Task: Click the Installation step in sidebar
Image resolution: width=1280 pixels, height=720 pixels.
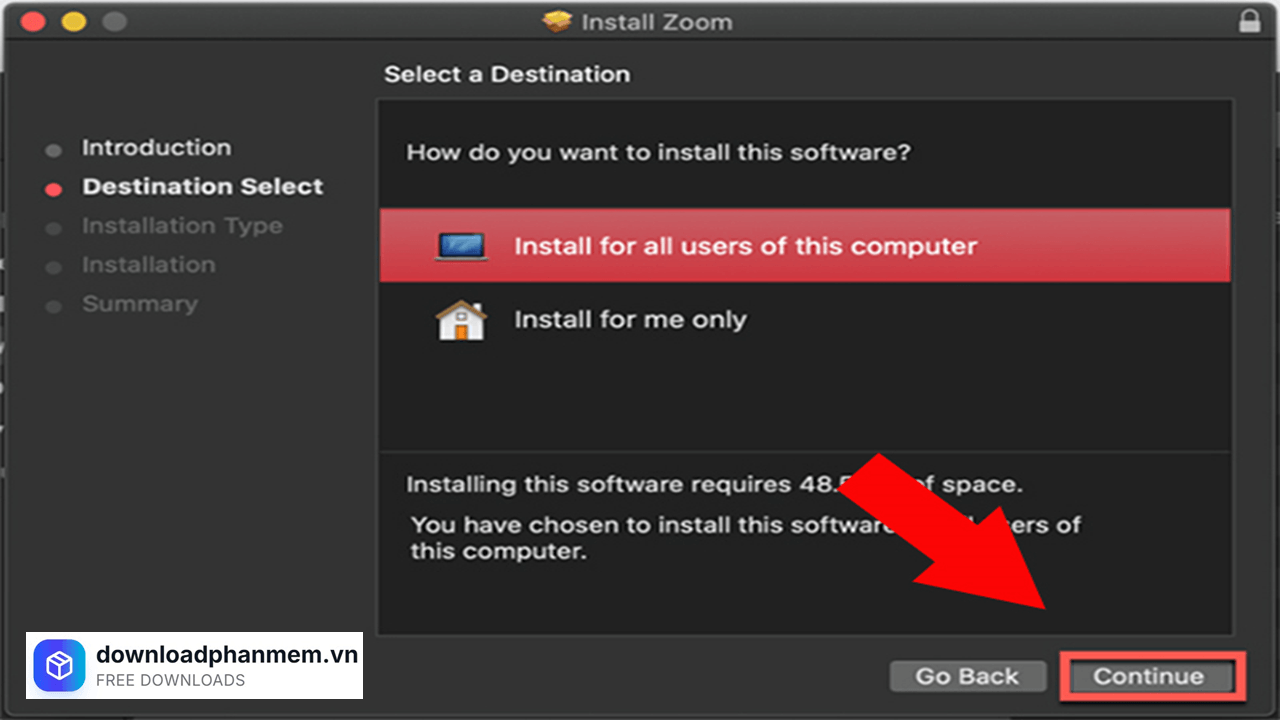Action: pos(148,265)
